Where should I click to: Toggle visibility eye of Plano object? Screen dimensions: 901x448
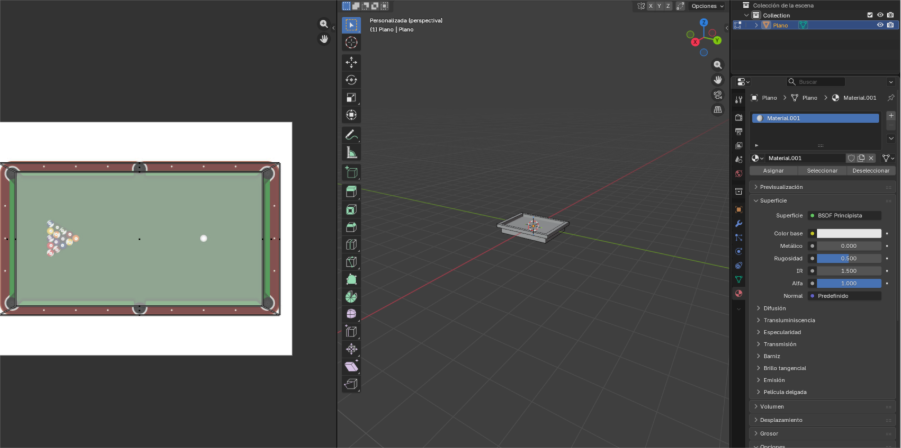(880, 25)
